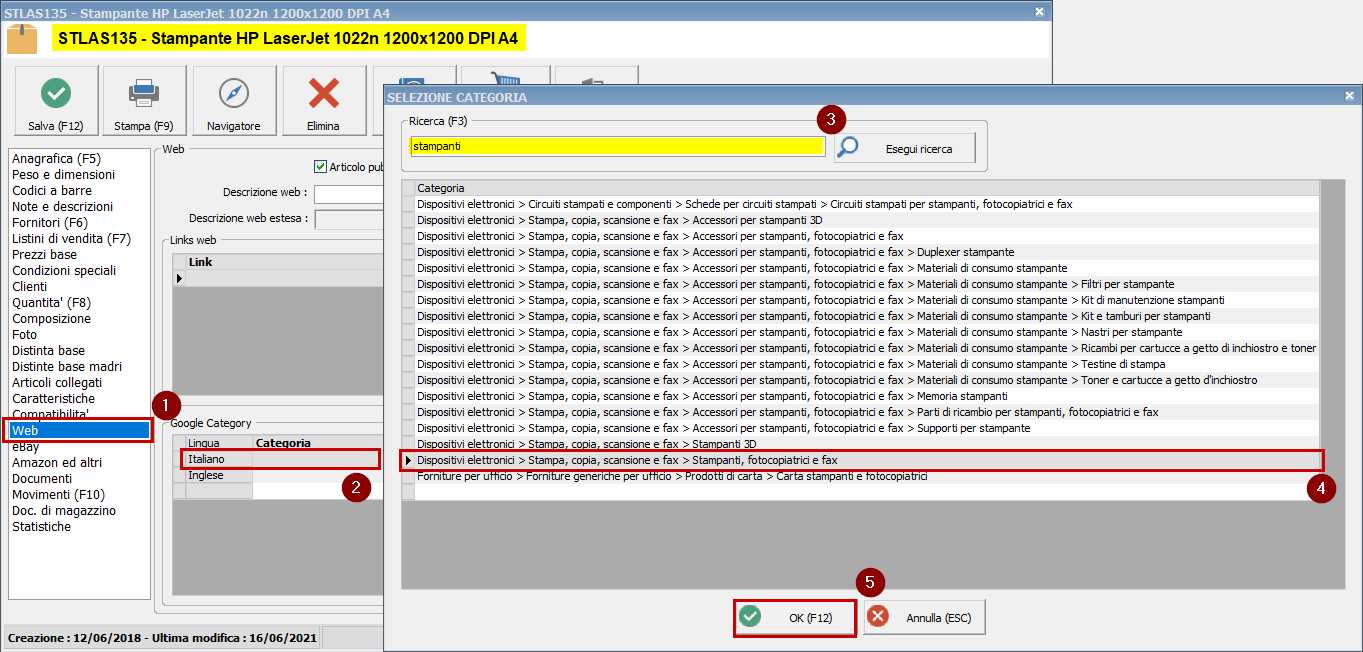Viewport: 1363px width, 652px height.
Task: Delete the article with the Elimina button
Action: tap(324, 101)
